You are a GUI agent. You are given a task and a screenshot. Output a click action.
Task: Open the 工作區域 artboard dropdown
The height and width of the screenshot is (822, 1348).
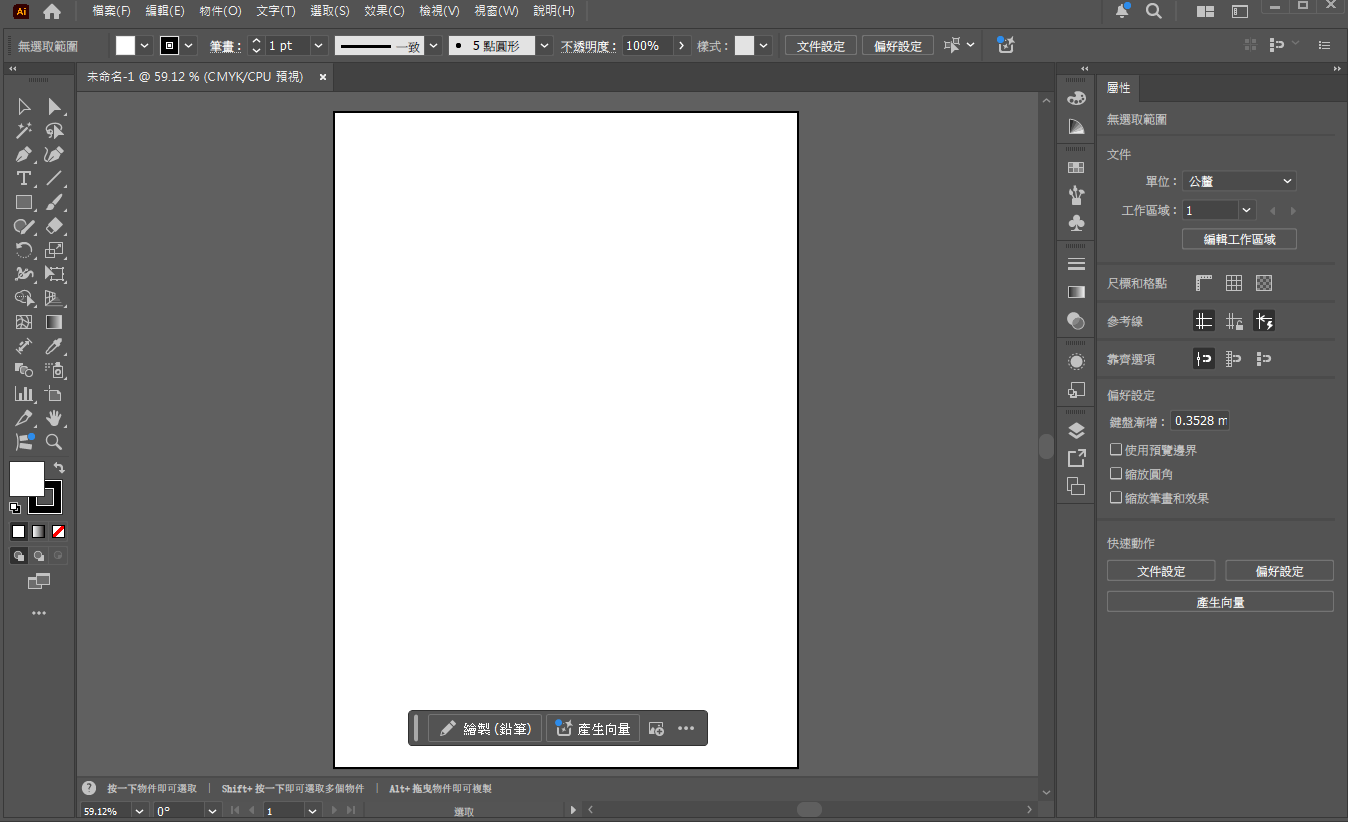(x=1246, y=210)
